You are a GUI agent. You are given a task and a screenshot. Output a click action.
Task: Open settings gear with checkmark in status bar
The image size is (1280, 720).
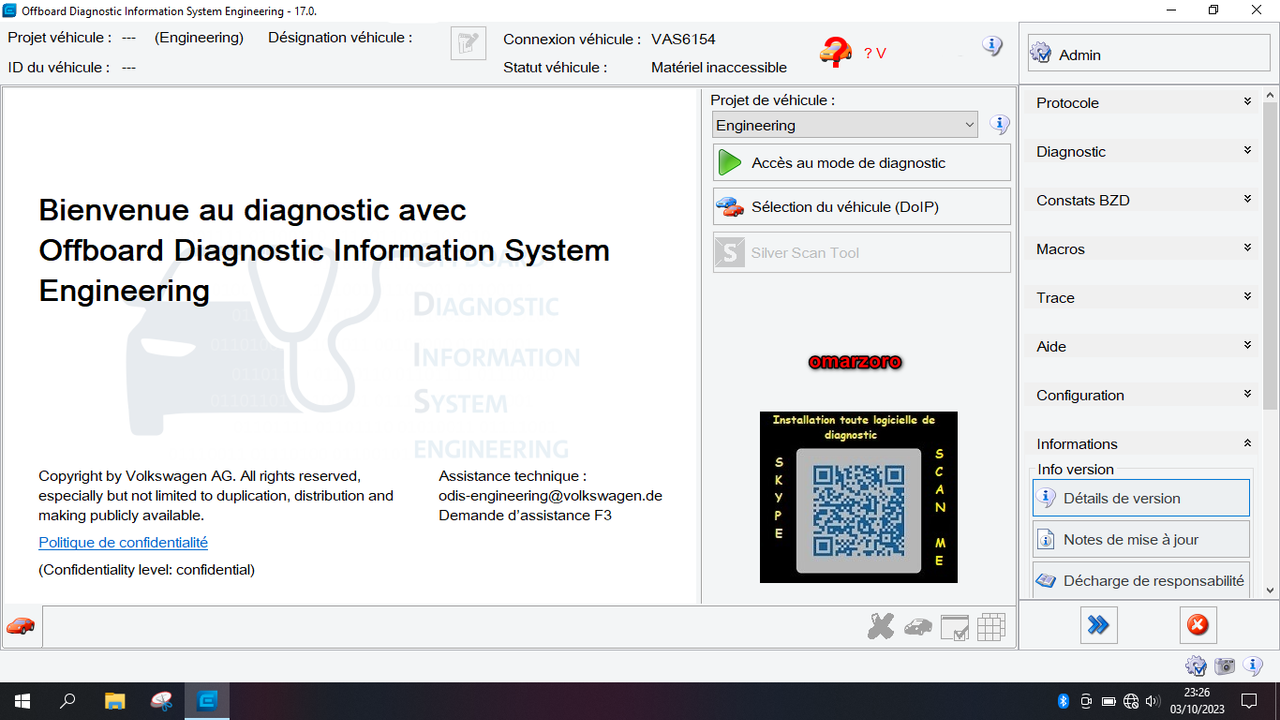coord(1195,667)
